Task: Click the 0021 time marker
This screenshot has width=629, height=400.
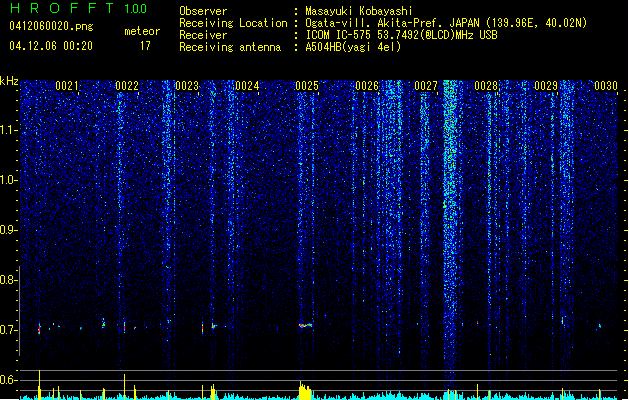Action: coord(67,86)
